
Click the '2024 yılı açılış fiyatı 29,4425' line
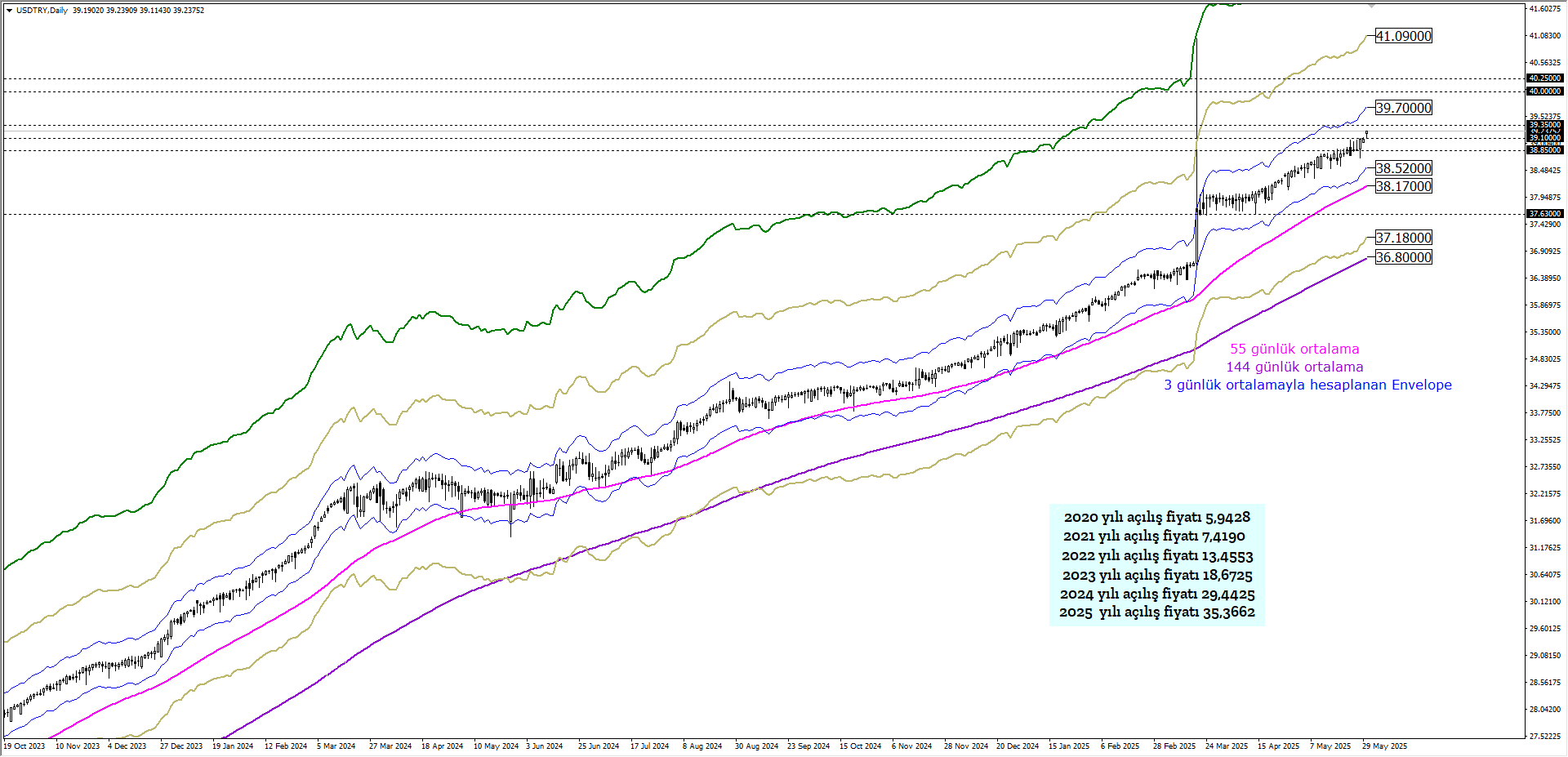[1157, 594]
